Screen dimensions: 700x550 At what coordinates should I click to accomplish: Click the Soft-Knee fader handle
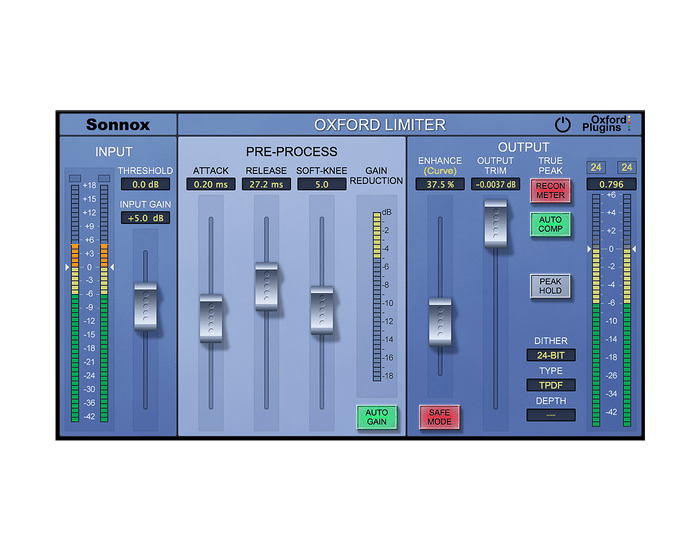coord(322,311)
